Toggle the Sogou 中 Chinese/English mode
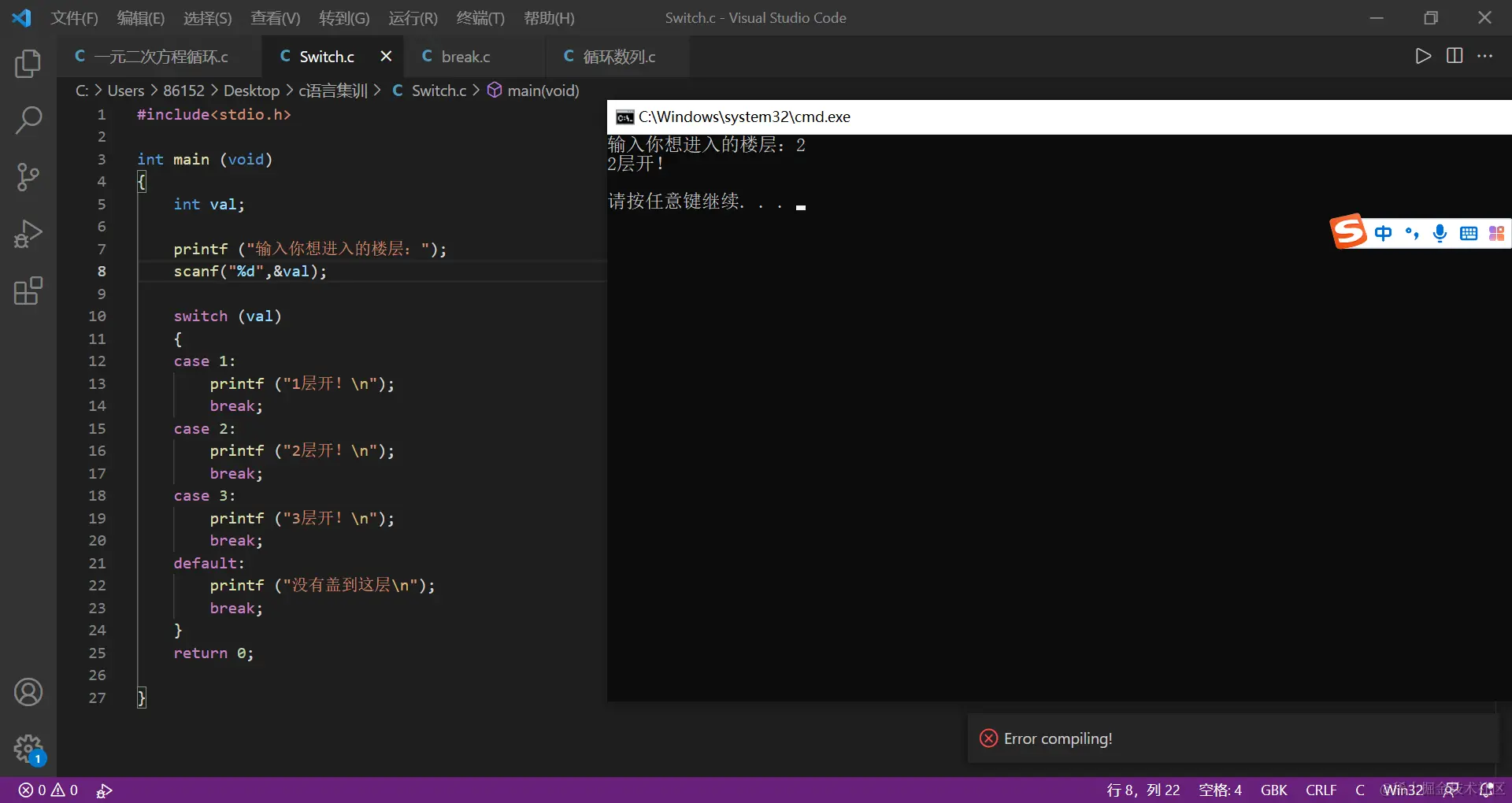This screenshot has width=1512, height=803. 1383,233
